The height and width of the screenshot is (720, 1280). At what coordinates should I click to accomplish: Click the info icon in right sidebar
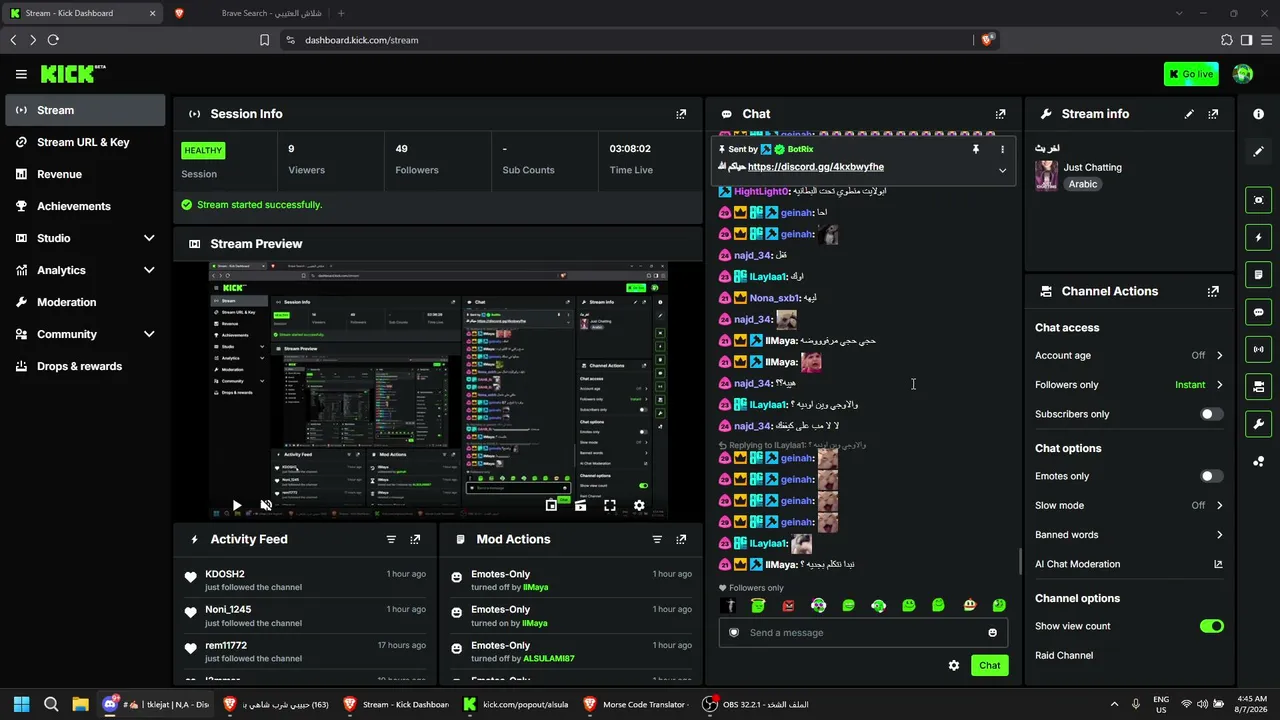click(x=1258, y=114)
